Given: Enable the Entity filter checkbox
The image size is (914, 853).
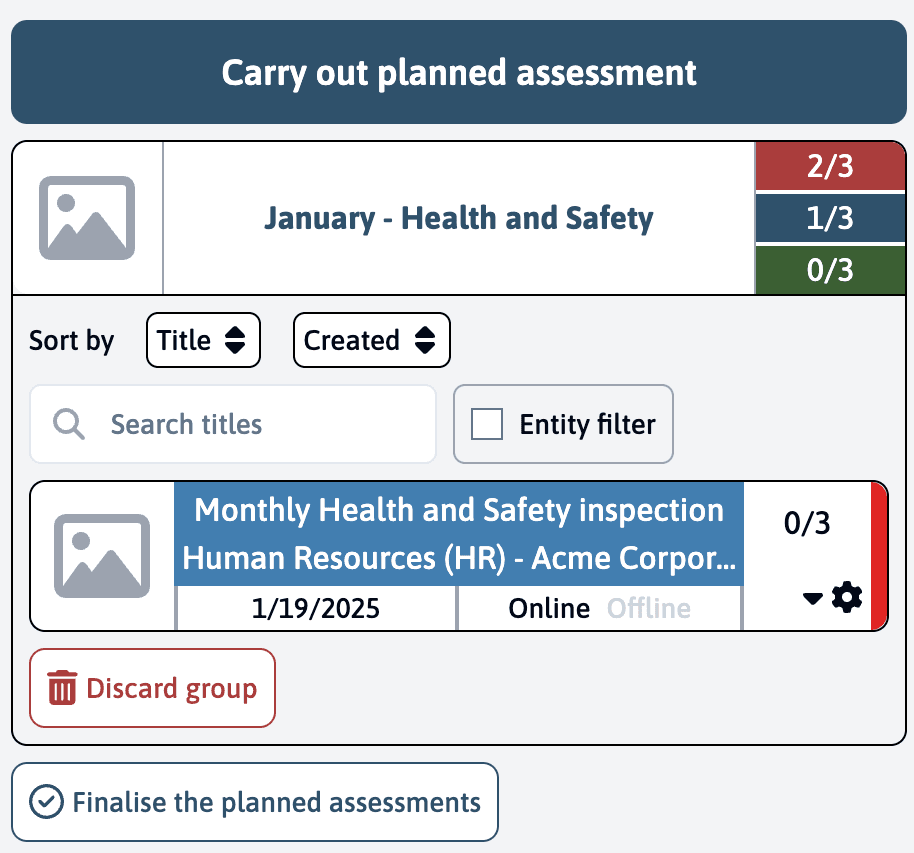Looking at the screenshot, I should (x=487, y=424).
